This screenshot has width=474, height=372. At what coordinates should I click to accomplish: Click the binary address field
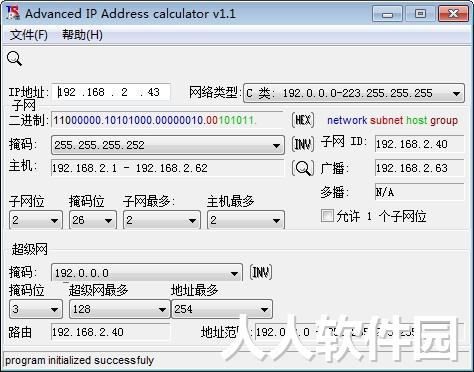click(167, 120)
